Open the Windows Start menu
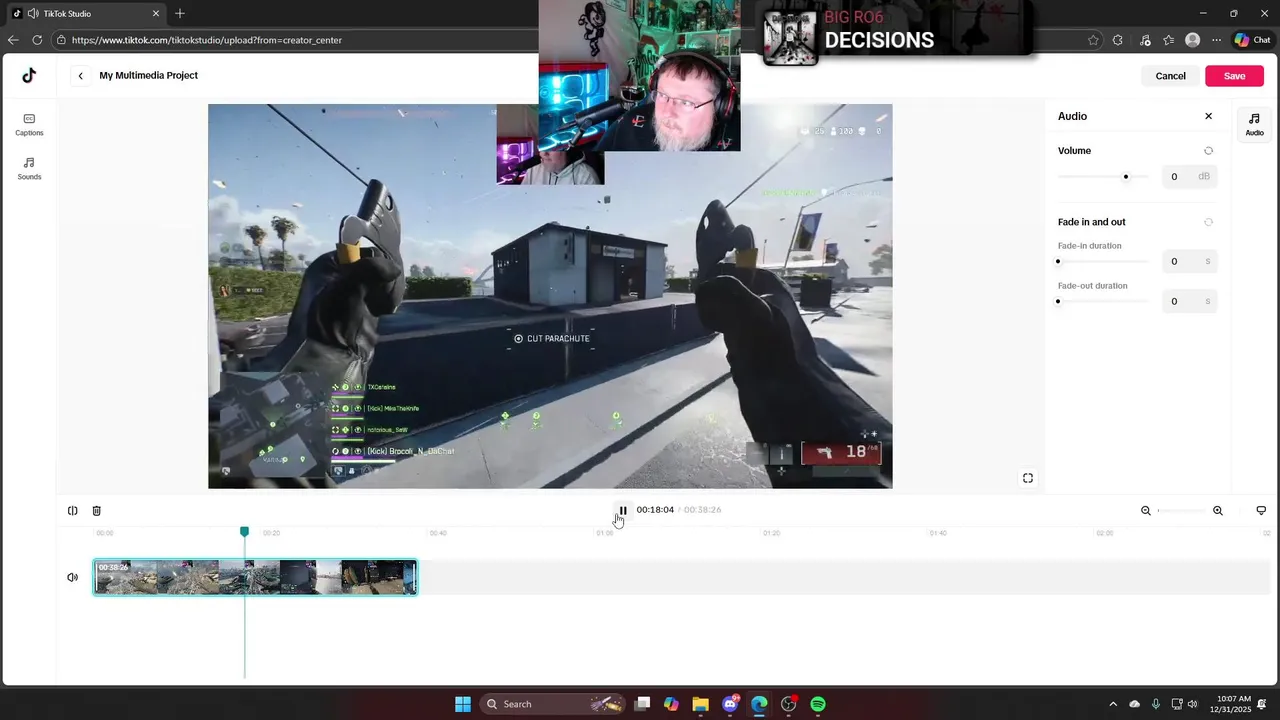This screenshot has height=720, width=1280. click(x=463, y=704)
